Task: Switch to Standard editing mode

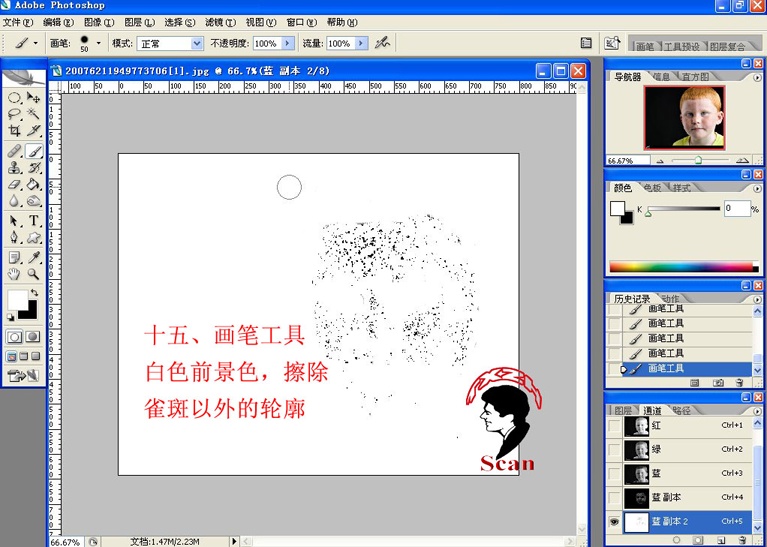Action: [x=14, y=337]
